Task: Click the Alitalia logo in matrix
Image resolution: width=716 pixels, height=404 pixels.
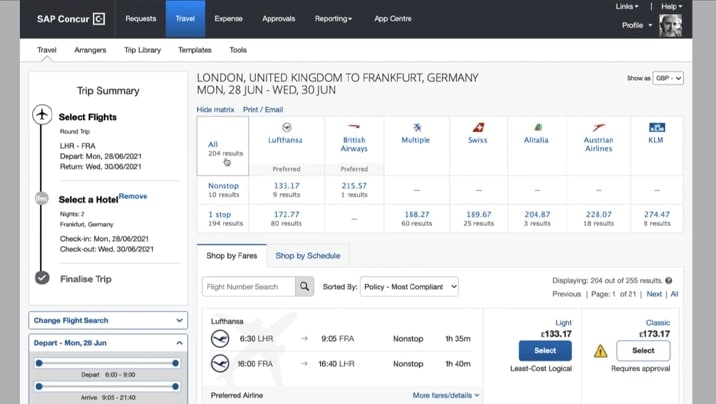Action: pyautogui.click(x=538, y=127)
